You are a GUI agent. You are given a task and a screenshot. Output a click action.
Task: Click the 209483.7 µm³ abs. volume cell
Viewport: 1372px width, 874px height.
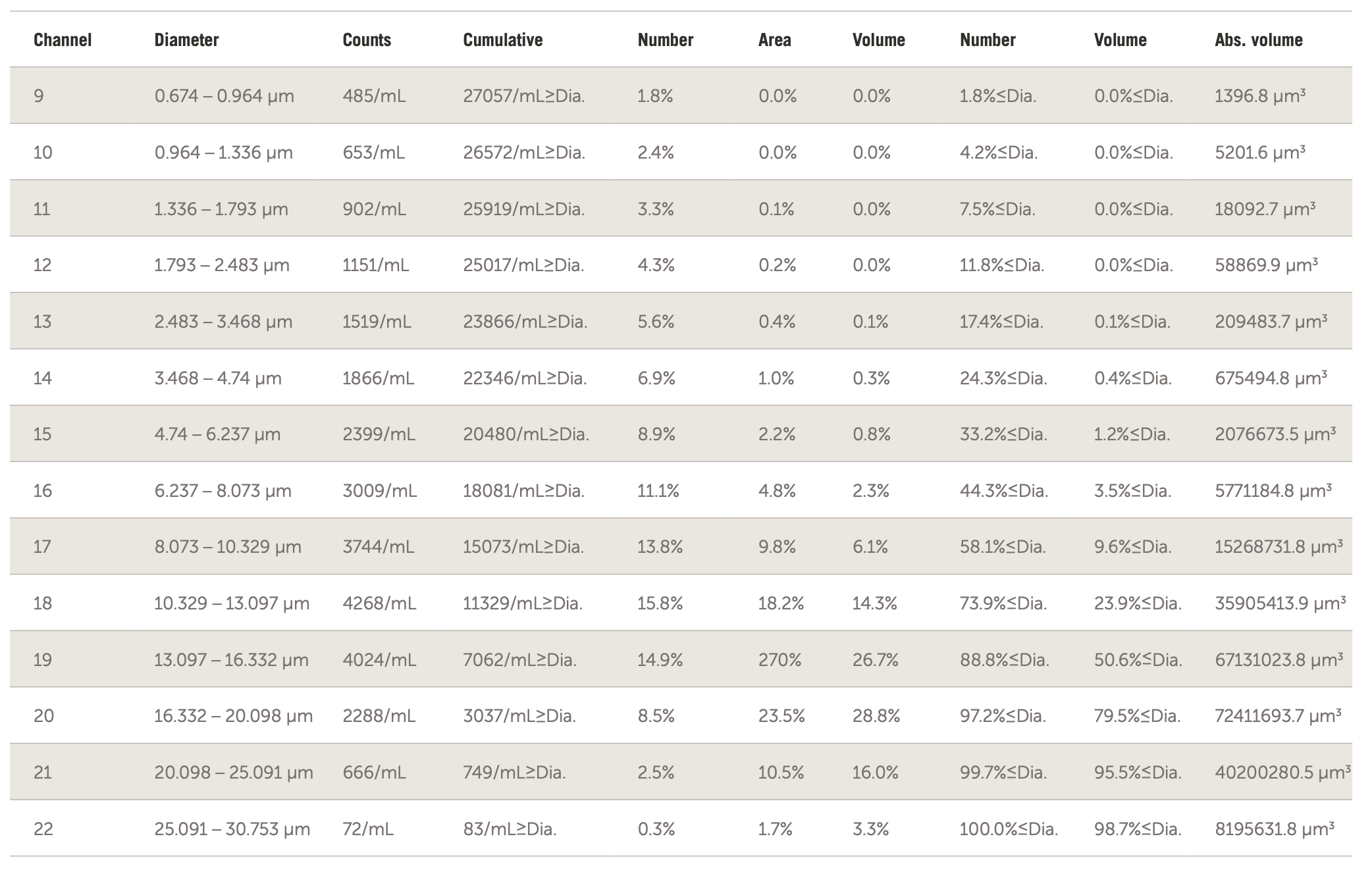pyautogui.click(x=1271, y=322)
